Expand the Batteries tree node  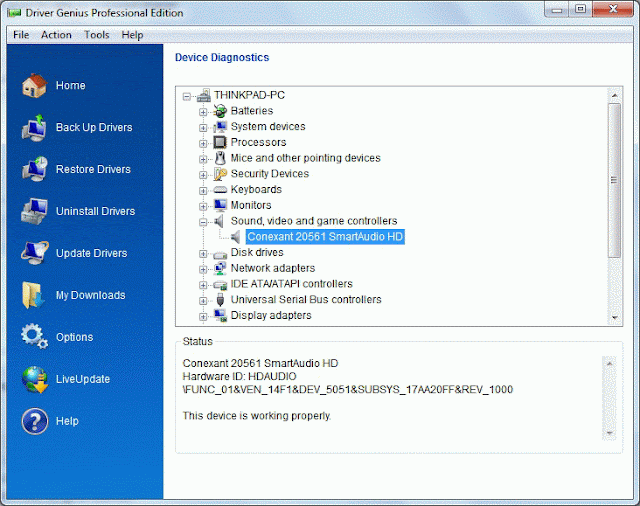point(203,112)
